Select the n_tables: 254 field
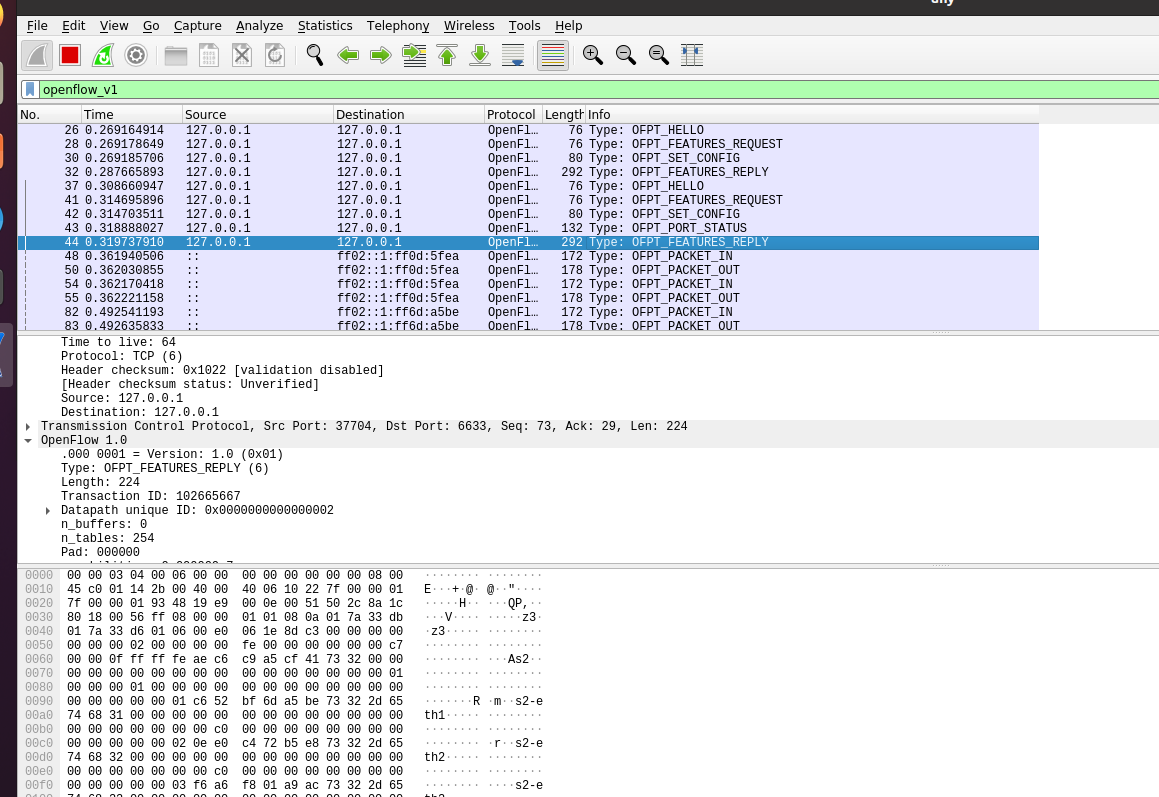 107,539
